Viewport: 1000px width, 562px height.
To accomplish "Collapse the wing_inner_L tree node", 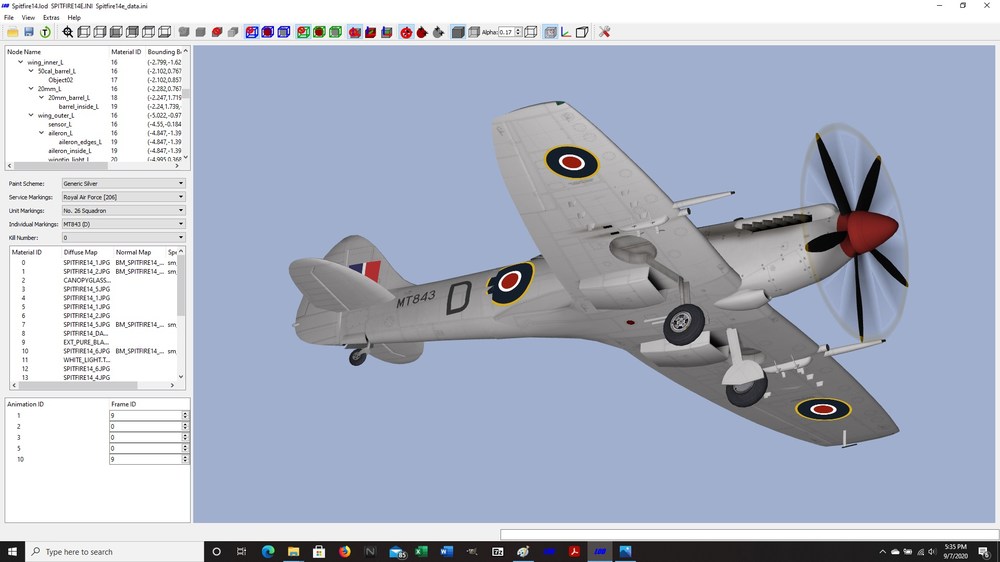I will pyautogui.click(x=20, y=63).
